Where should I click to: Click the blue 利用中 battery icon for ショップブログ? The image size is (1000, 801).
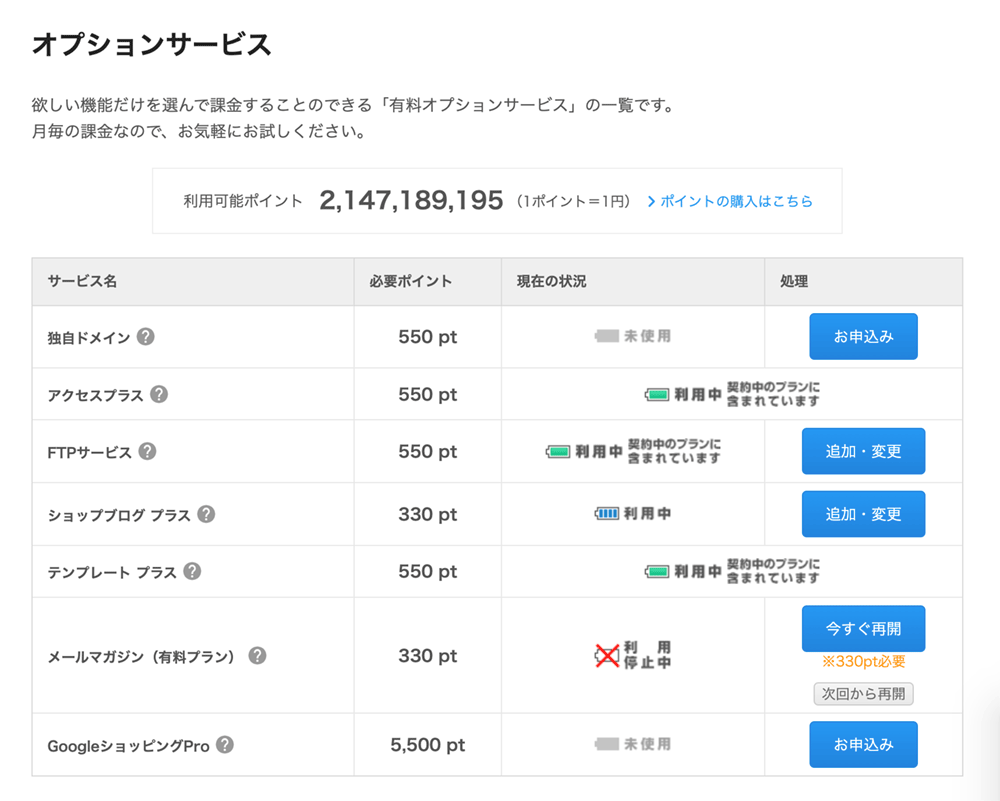pos(607,514)
